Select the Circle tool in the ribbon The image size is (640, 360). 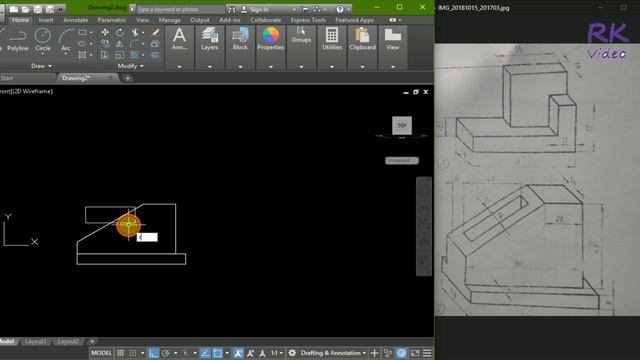[42, 40]
